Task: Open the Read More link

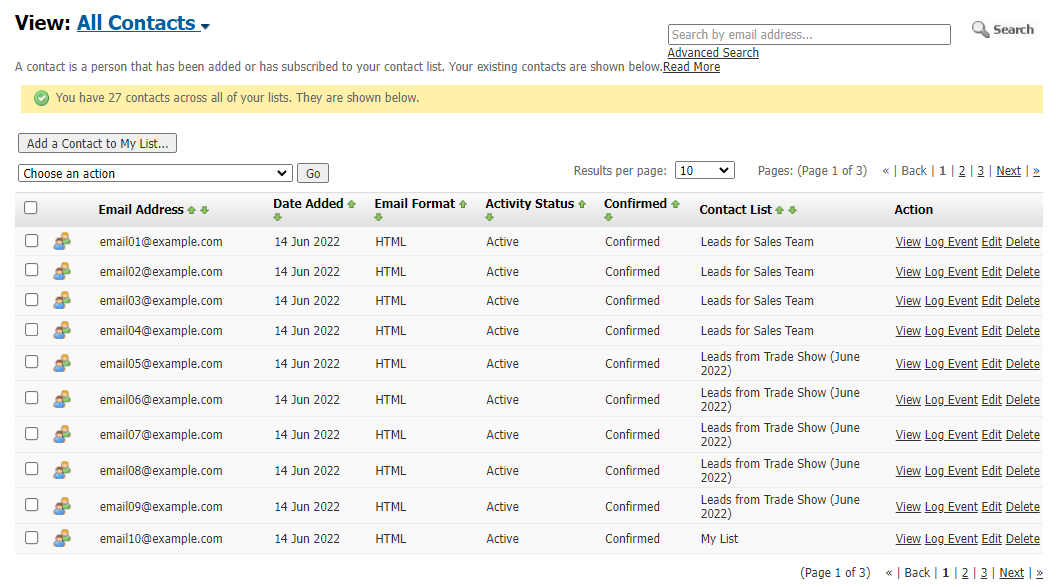Action: click(x=692, y=67)
